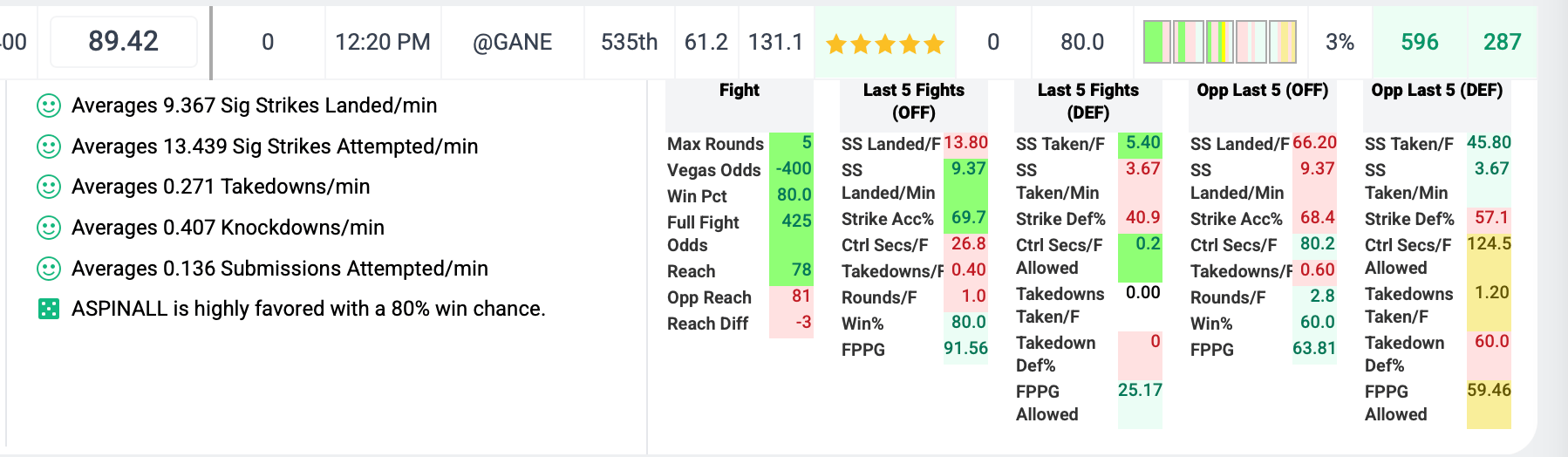Click the dice icon beside ASPINALL favored note
Screen dimensions: 1568x457
pyautogui.click(x=49, y=309)
